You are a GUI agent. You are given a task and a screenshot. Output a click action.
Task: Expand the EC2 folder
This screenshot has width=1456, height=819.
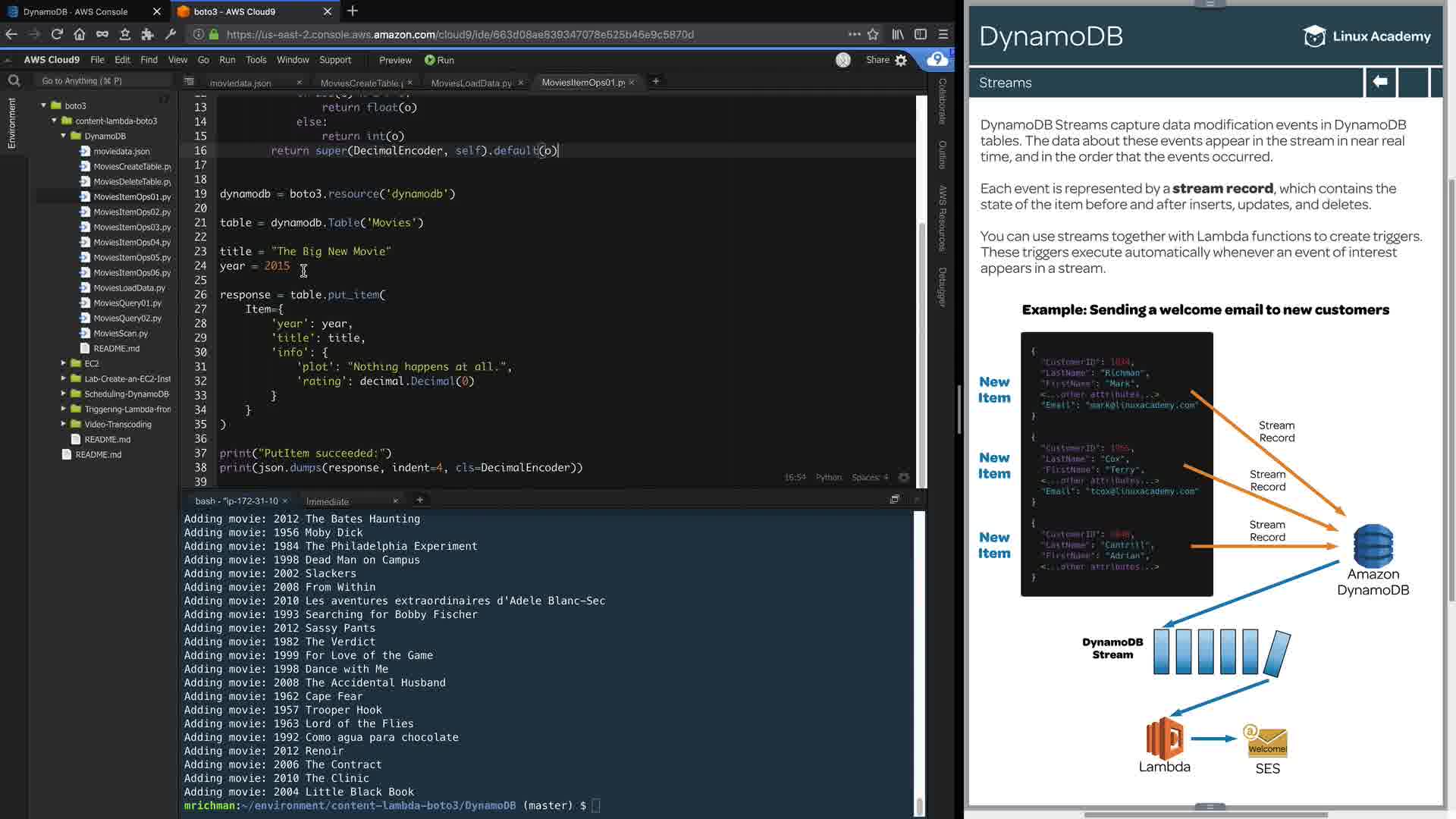click(64, 363)
